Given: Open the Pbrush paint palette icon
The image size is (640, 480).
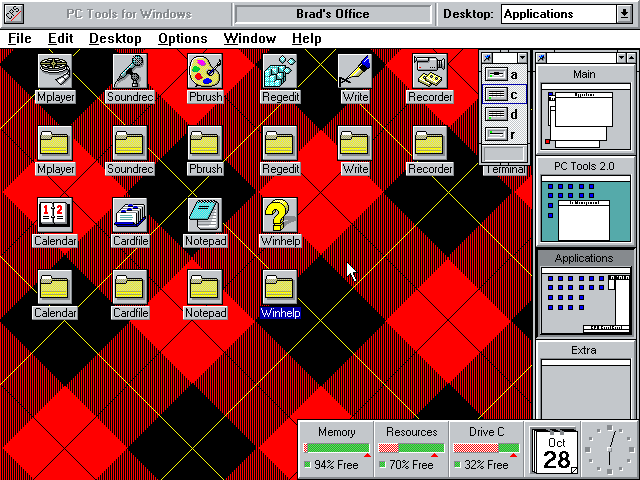Looking at the screenshot, I should [x=205, y=71].
